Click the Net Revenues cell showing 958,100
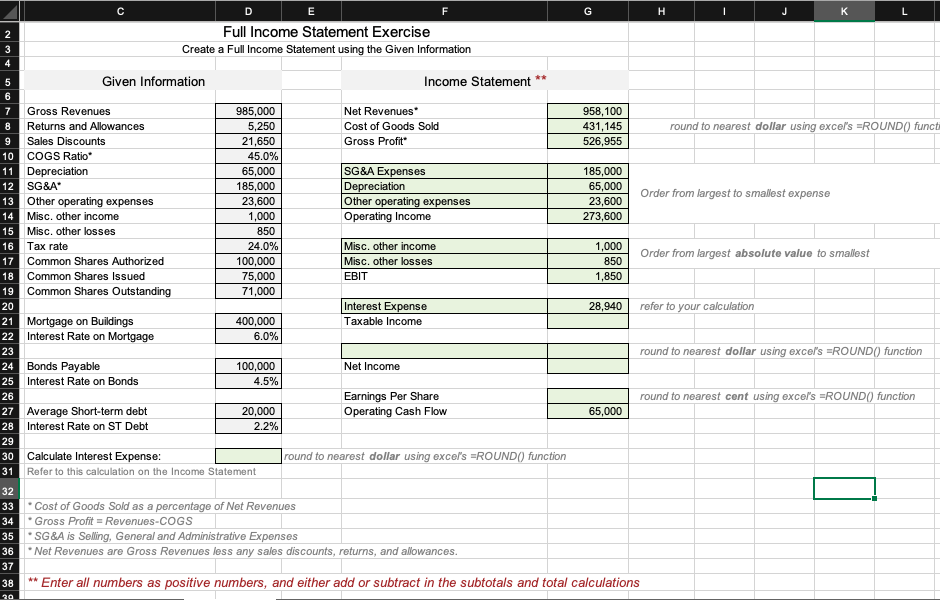Image resolution: width=940 pixels, height=600 pixels. [x=587, y=111]
